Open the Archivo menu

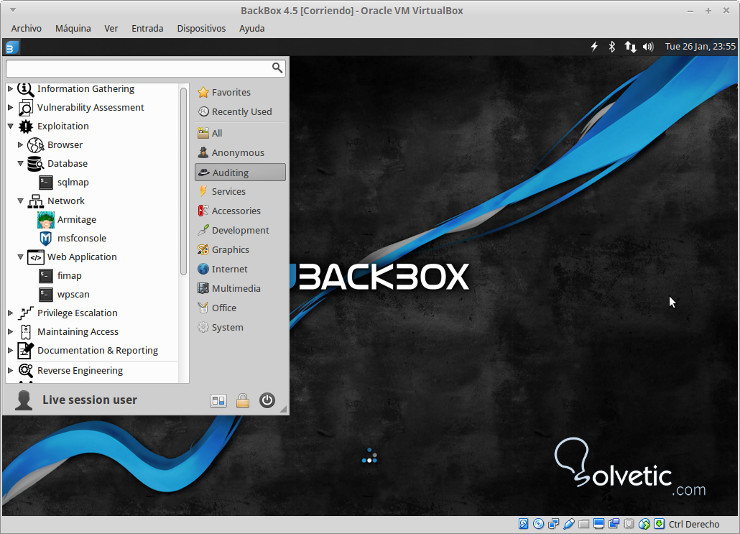coord(26,28)
